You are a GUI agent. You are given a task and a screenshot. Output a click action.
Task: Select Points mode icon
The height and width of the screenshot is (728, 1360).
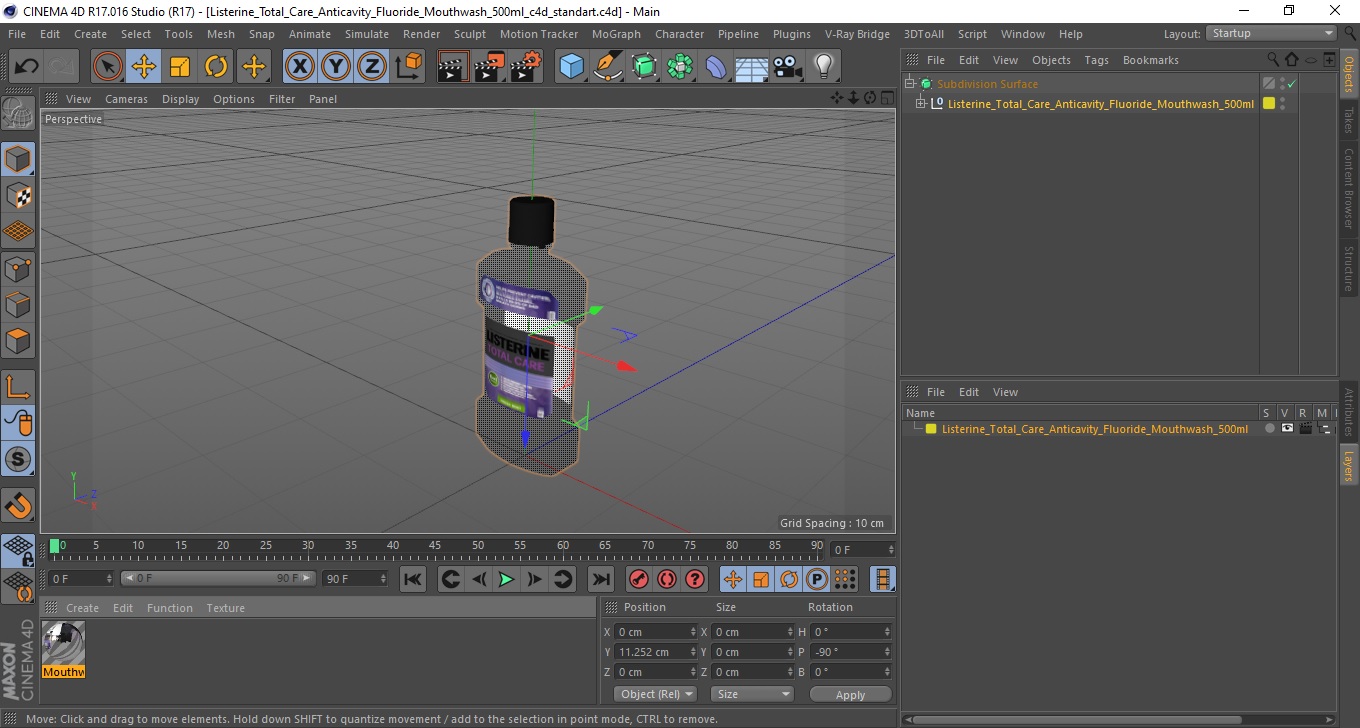click(x=18, y=268)
